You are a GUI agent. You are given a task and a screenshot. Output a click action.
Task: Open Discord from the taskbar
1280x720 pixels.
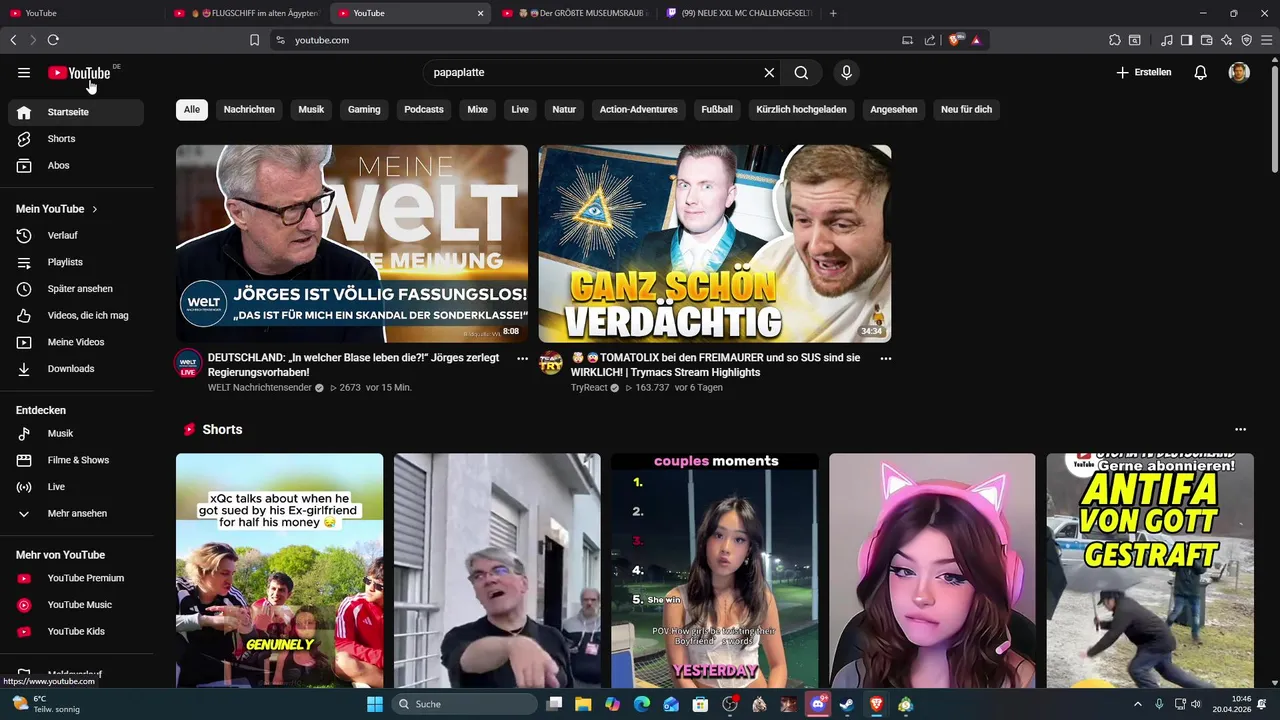pos(818,704)
